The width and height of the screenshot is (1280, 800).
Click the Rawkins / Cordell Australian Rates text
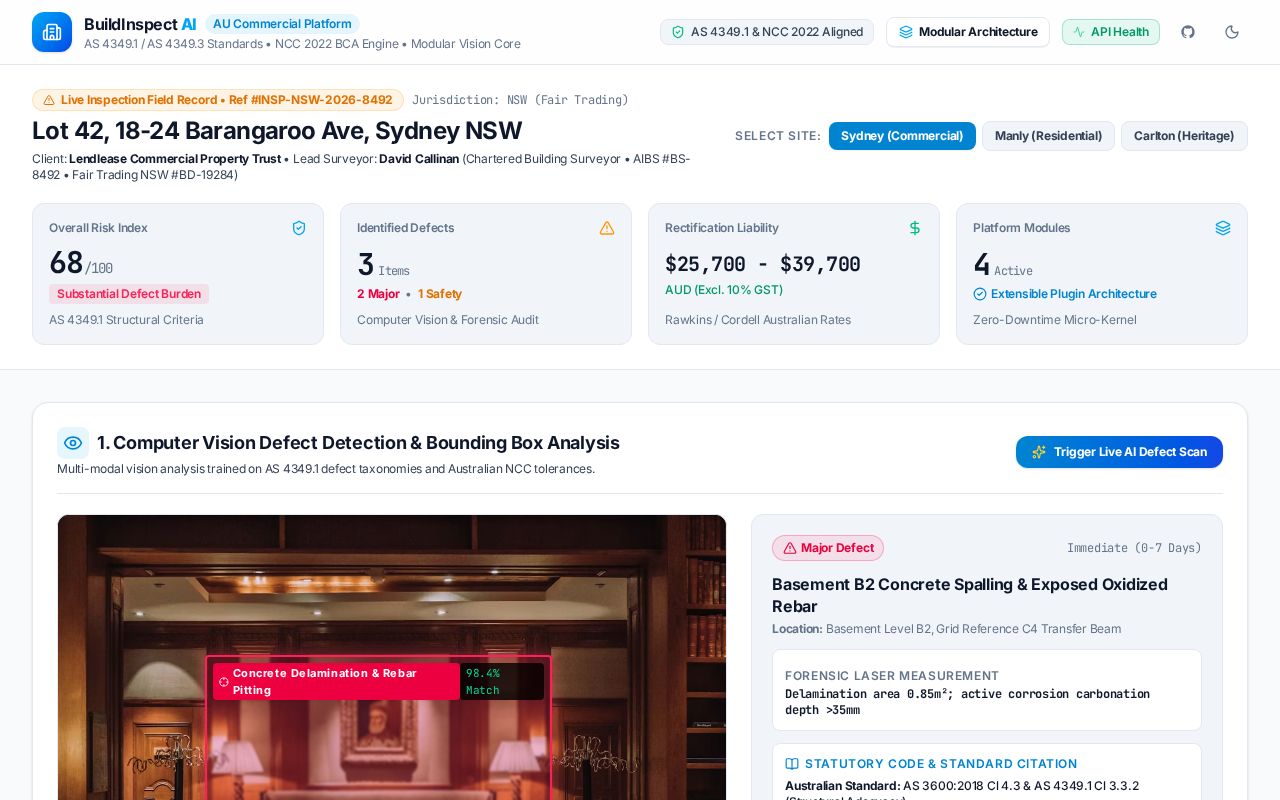758,320
